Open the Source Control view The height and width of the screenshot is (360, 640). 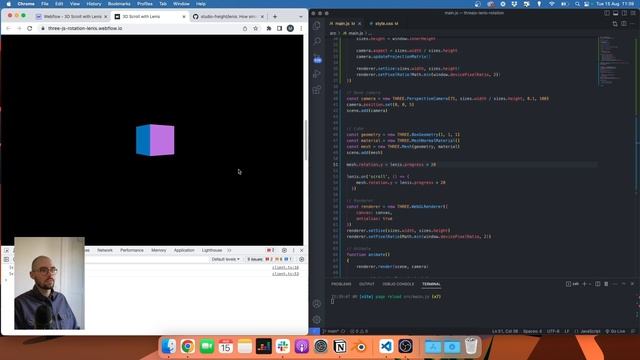click(317, 58)
